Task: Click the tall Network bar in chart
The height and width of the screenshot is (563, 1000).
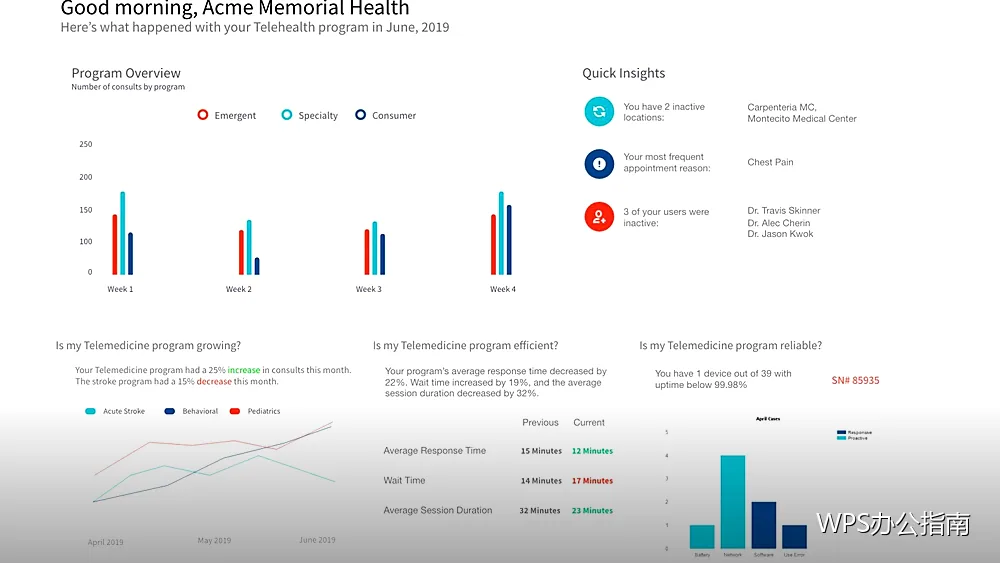Action: pos(733,502)
